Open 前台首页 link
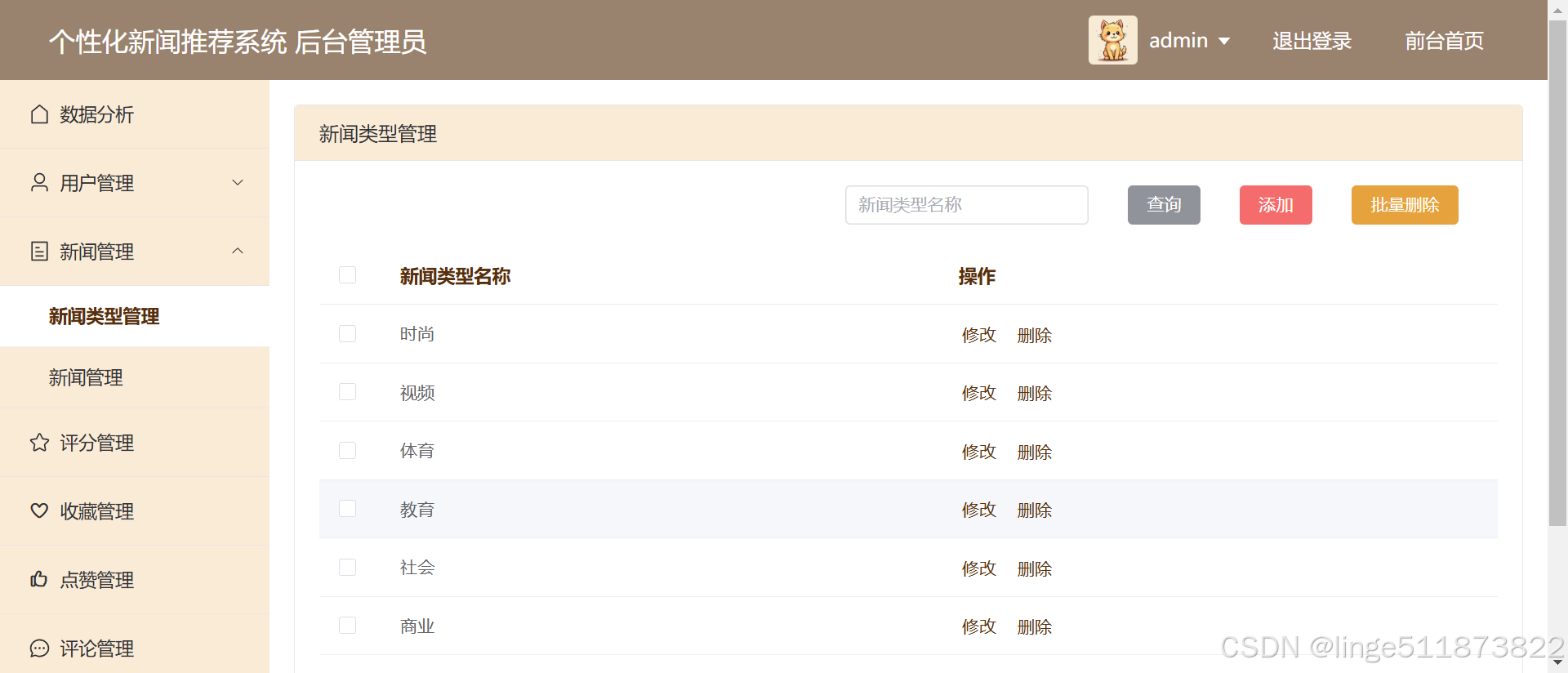The image size is (1568, 673). [1444, 41]
